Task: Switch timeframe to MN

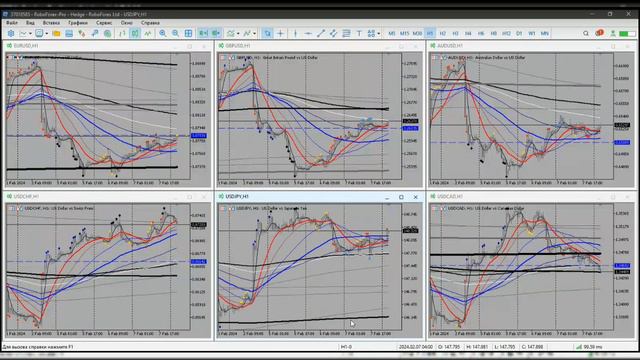Action: click(x=544, y=33)
